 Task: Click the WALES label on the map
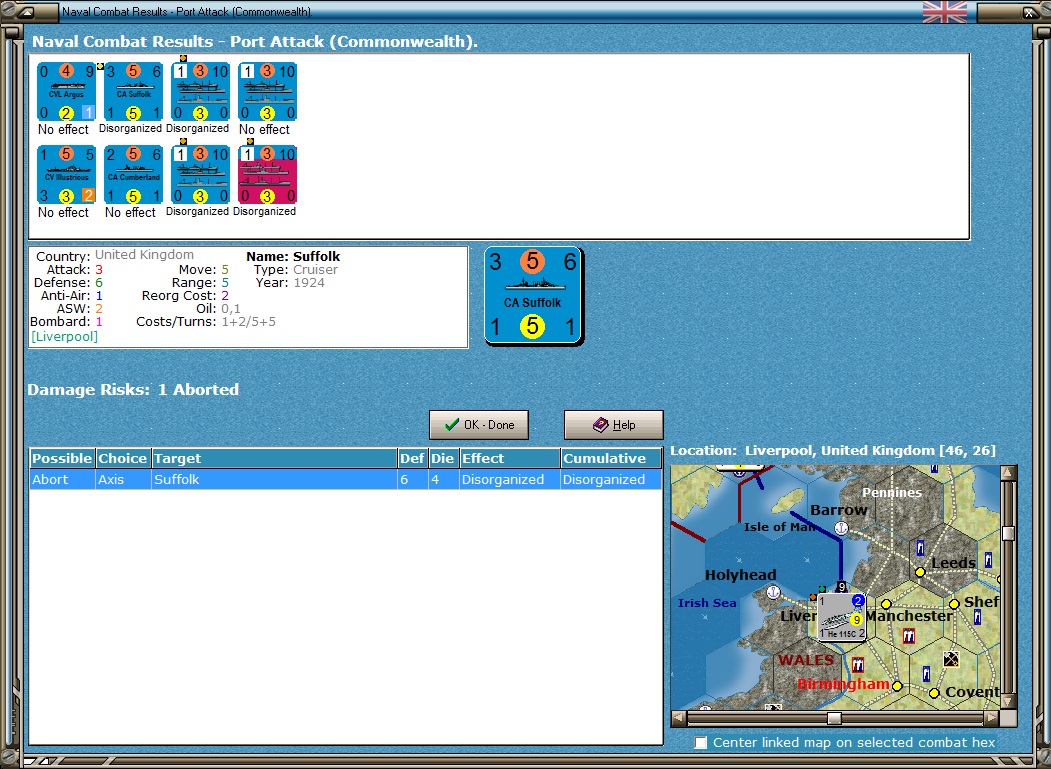pos(806,660)
